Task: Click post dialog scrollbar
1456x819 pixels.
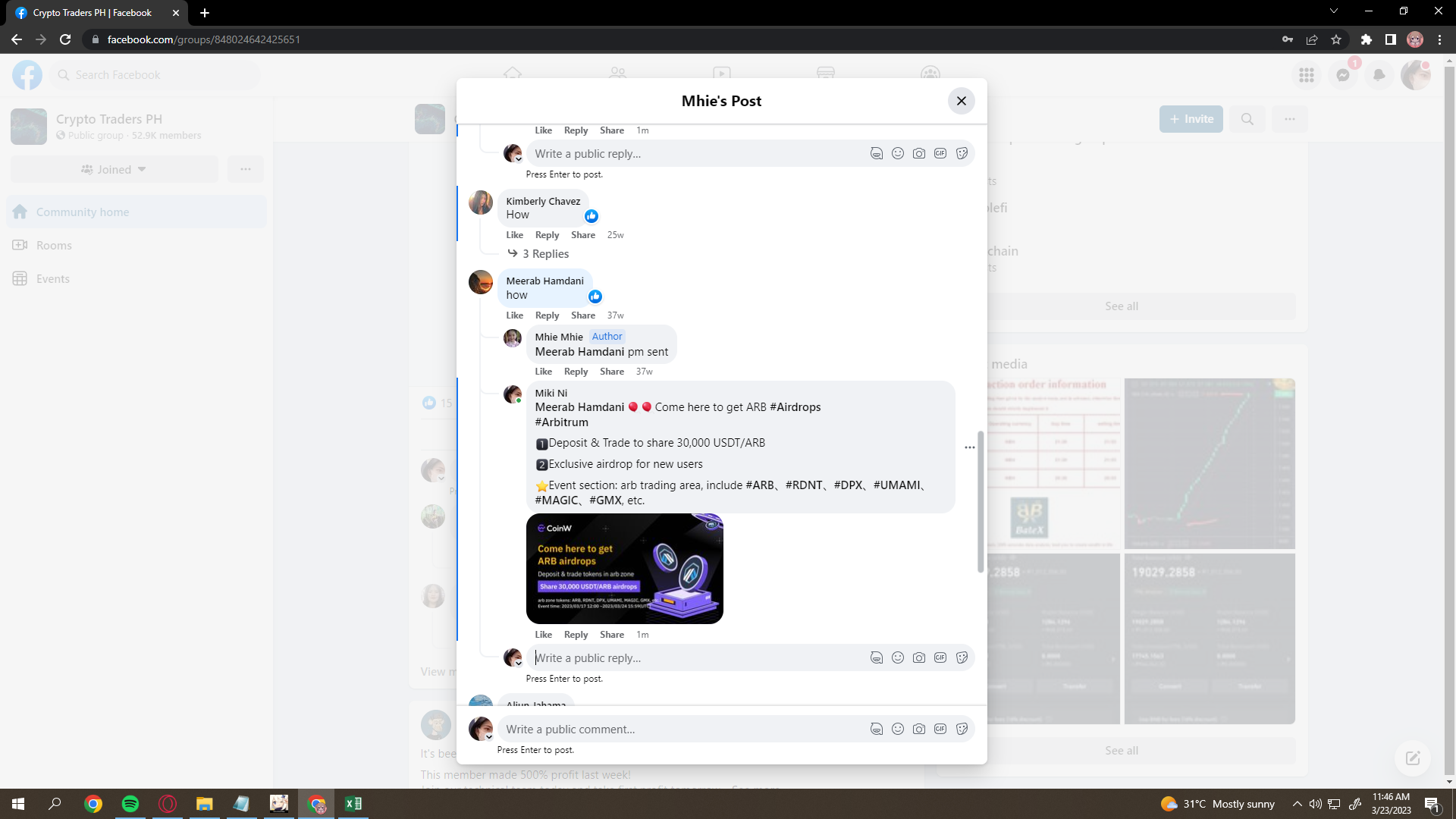Action: tap(980, 500)
